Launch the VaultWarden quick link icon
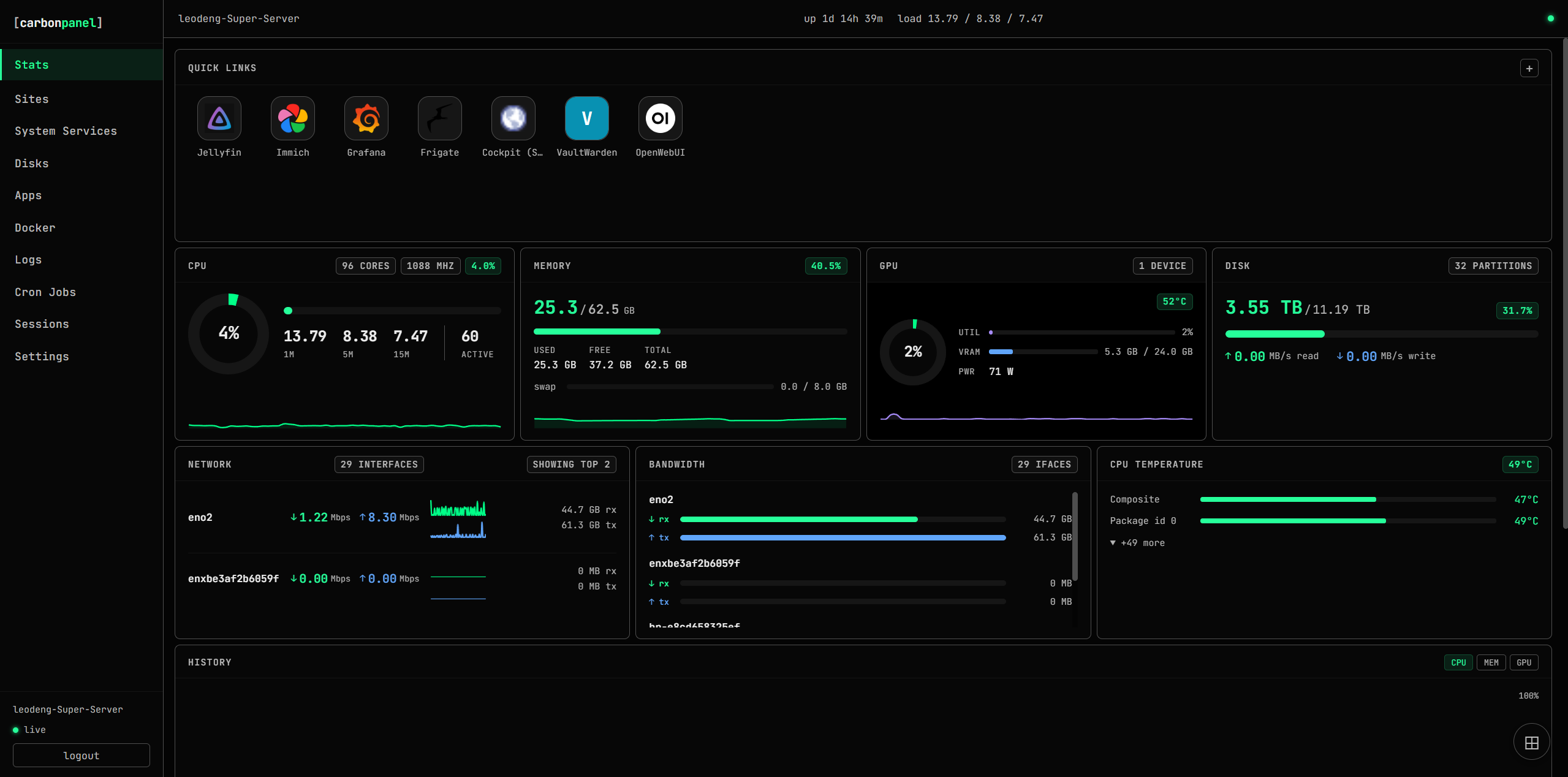The height and width of the screenshot is (777, 1568). tap(587, 118)
